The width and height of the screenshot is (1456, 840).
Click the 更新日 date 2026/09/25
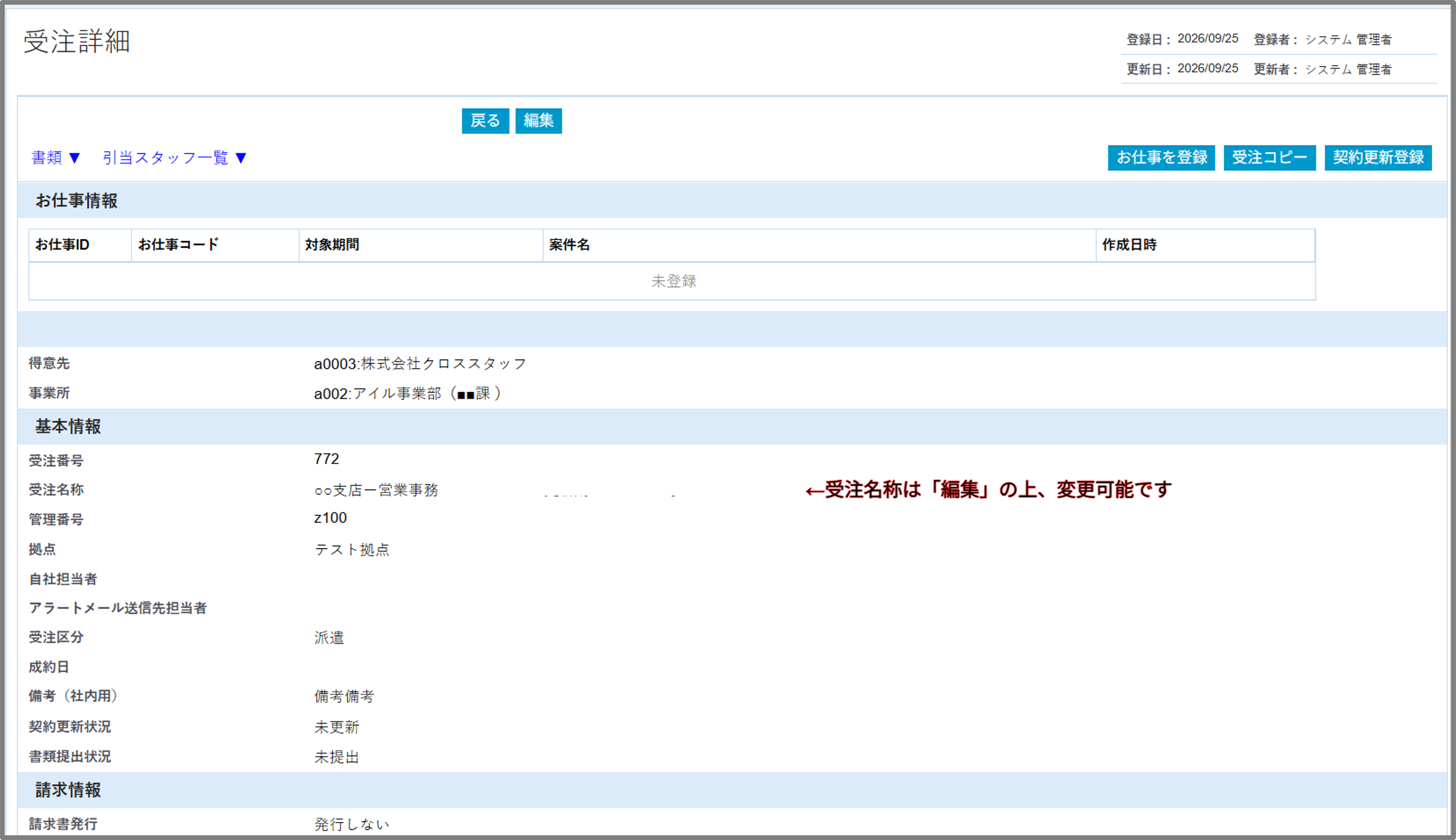coord(1207,69)
